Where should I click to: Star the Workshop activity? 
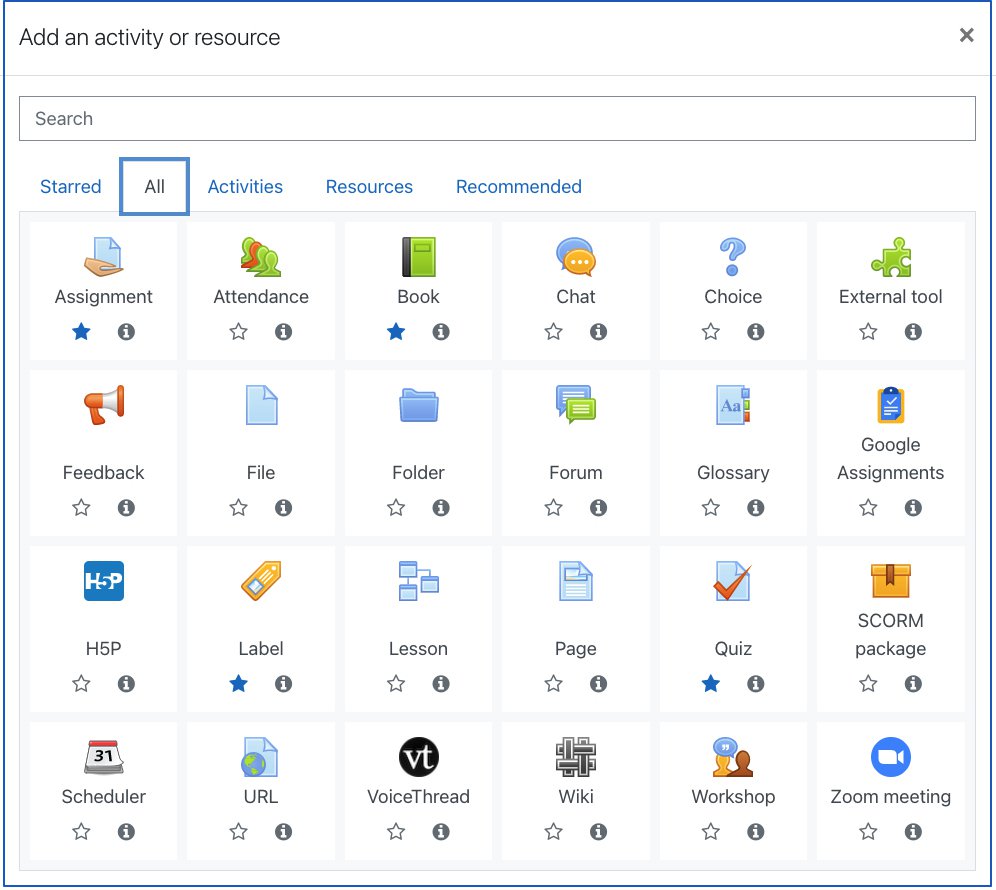711,832
